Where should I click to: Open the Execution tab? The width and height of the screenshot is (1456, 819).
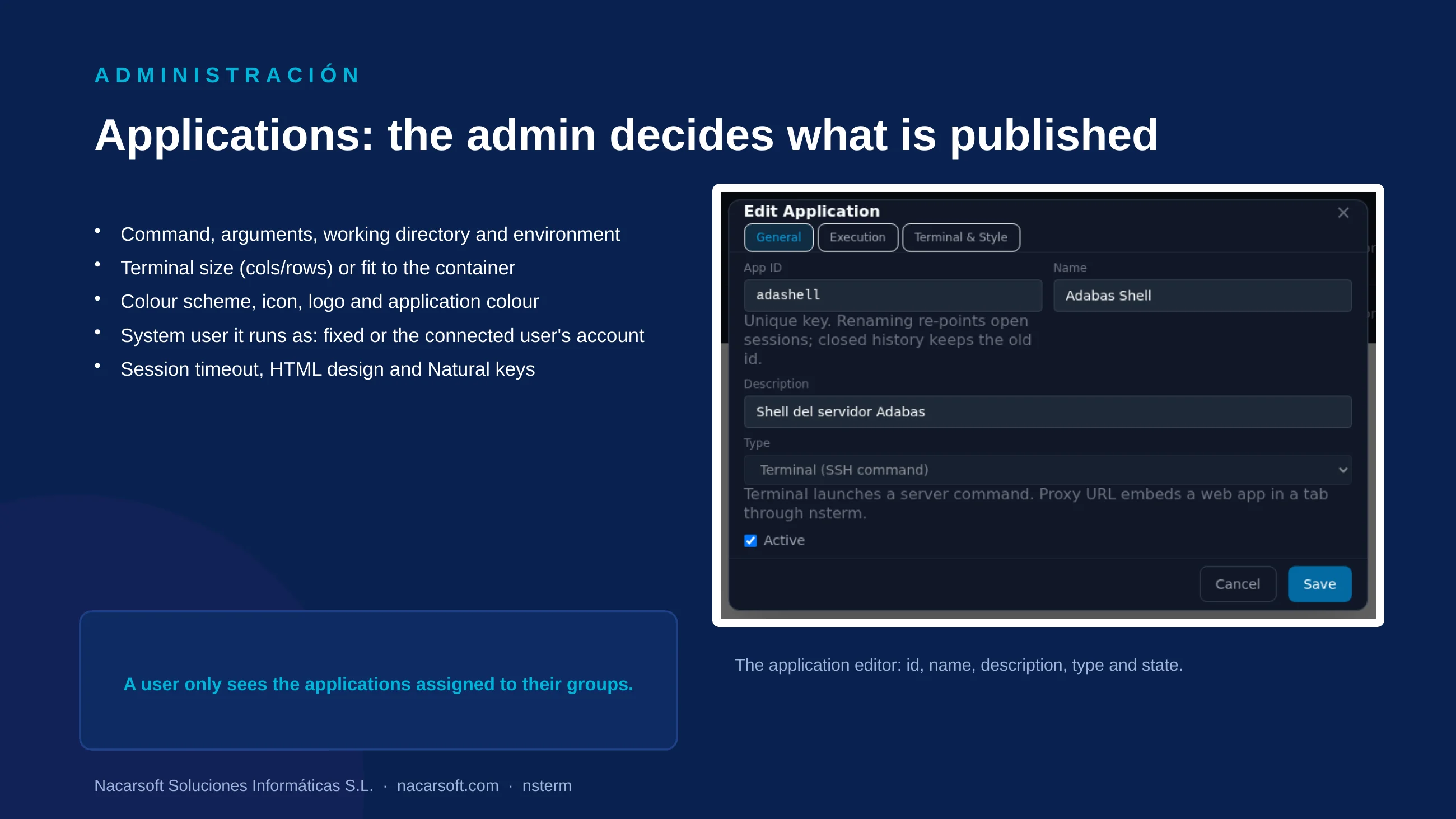857,237
